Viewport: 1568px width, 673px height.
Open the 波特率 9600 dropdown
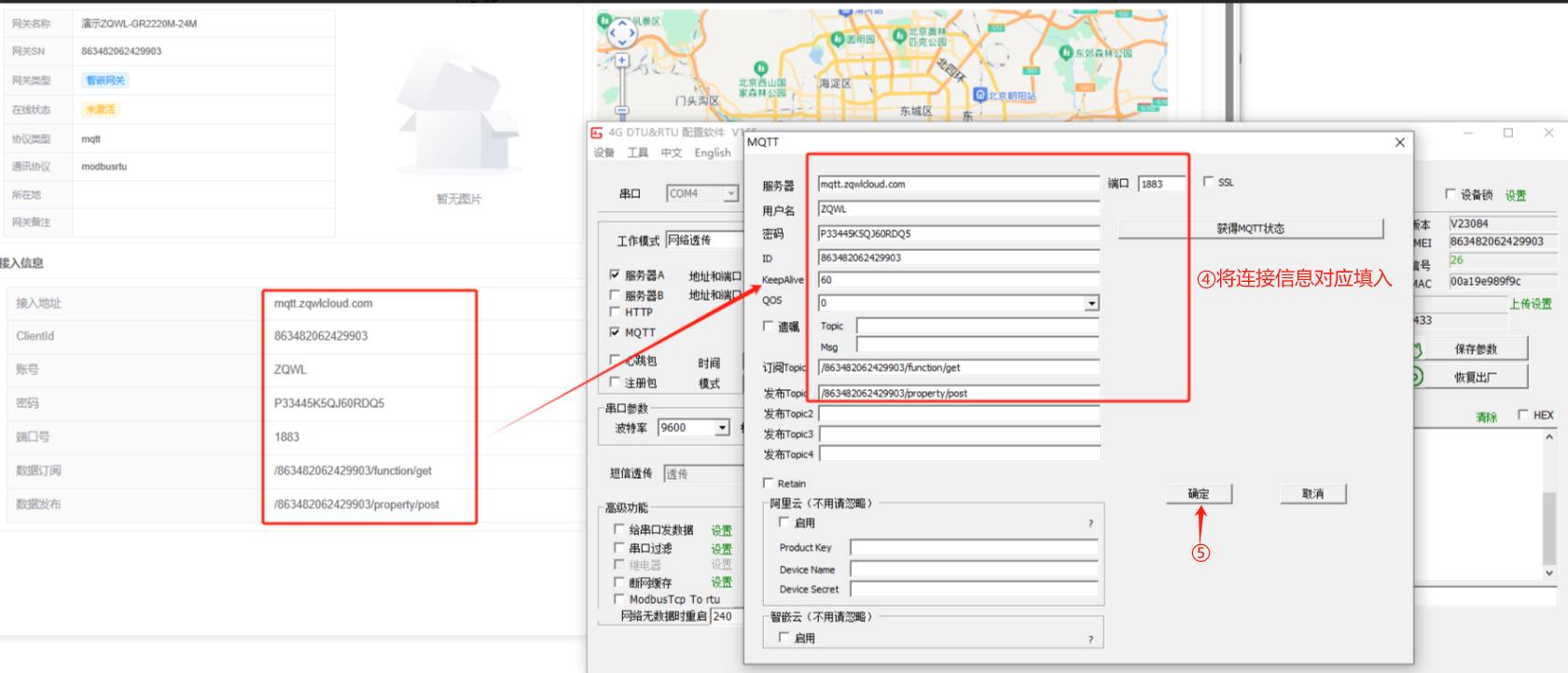pos(722,428)
